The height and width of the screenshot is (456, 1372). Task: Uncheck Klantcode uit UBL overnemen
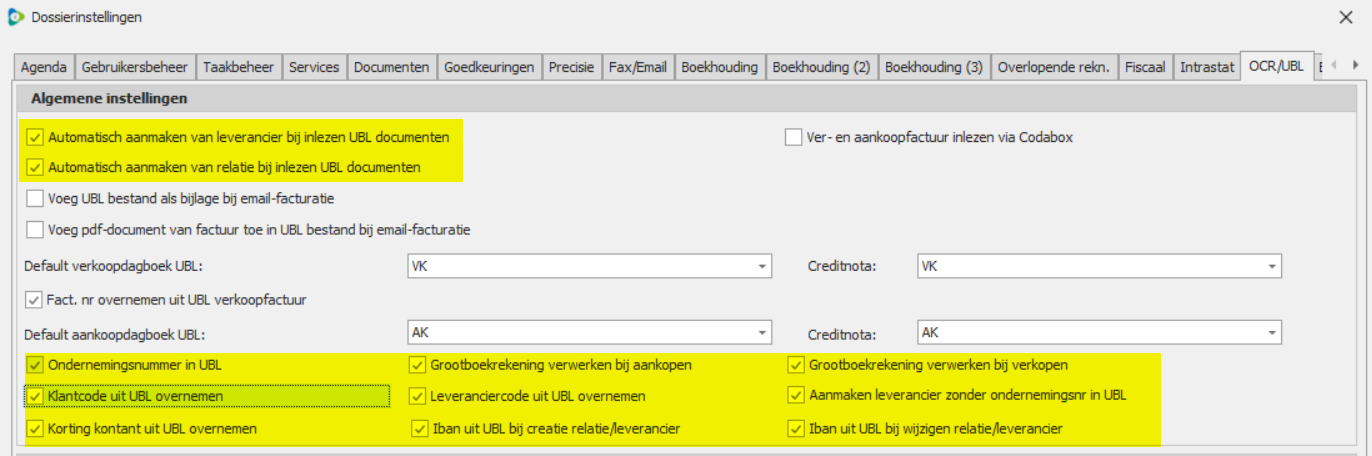36,396
